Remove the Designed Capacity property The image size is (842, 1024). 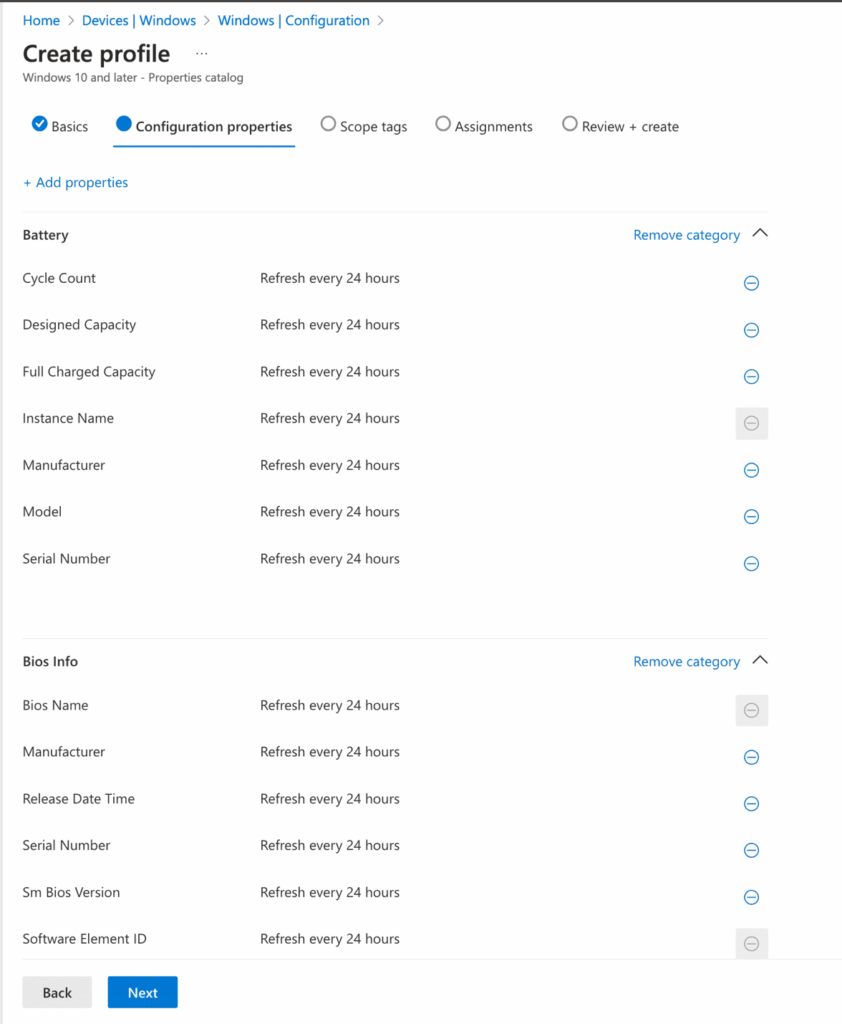(x=751, y=330)
